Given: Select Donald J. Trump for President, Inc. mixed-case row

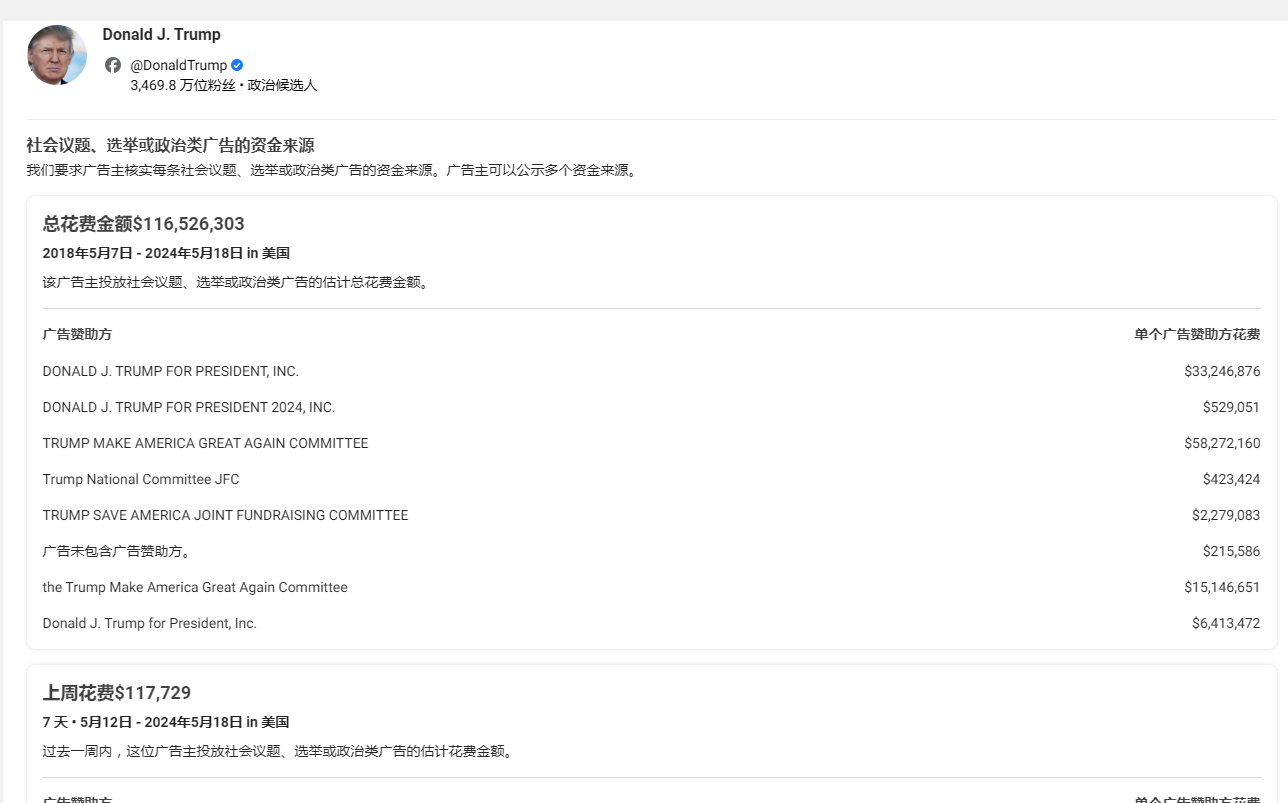Looking at the screenshot, I should (651, 623).
